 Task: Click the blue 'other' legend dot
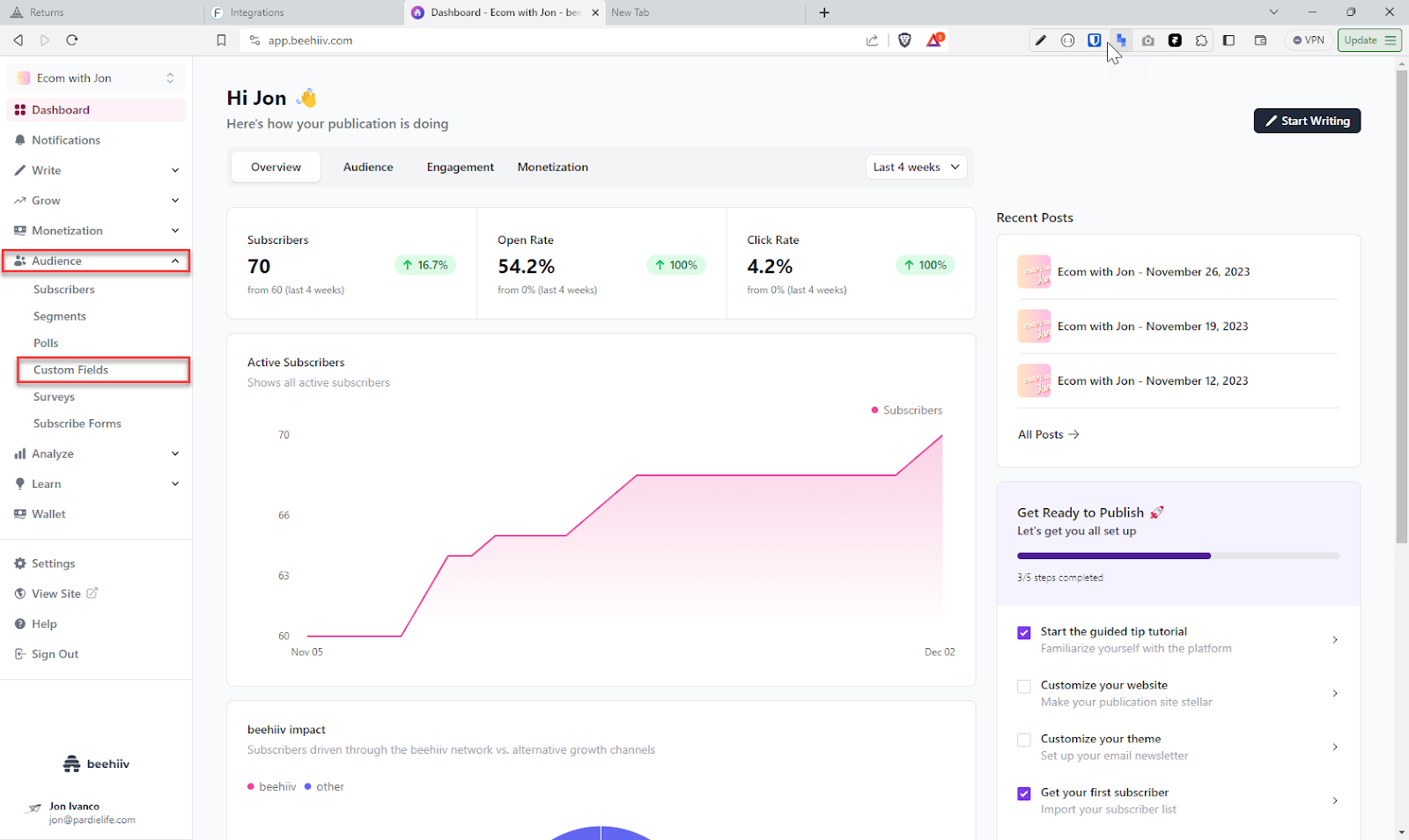[308, 786]
